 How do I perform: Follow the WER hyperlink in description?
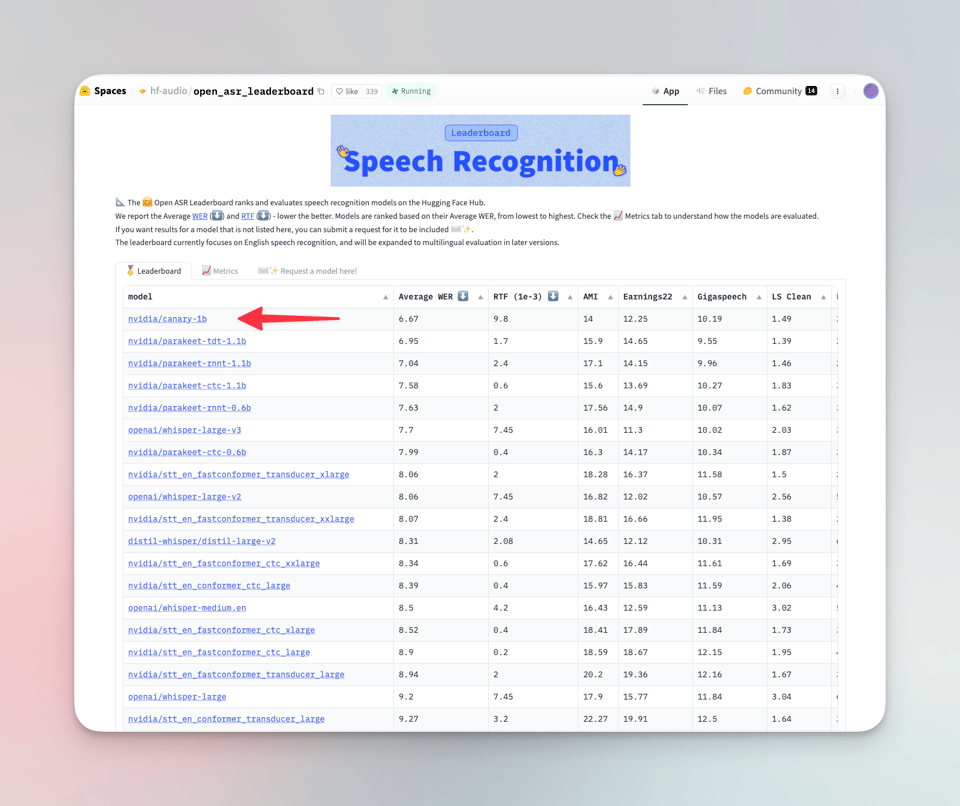(x=200, y=216)
